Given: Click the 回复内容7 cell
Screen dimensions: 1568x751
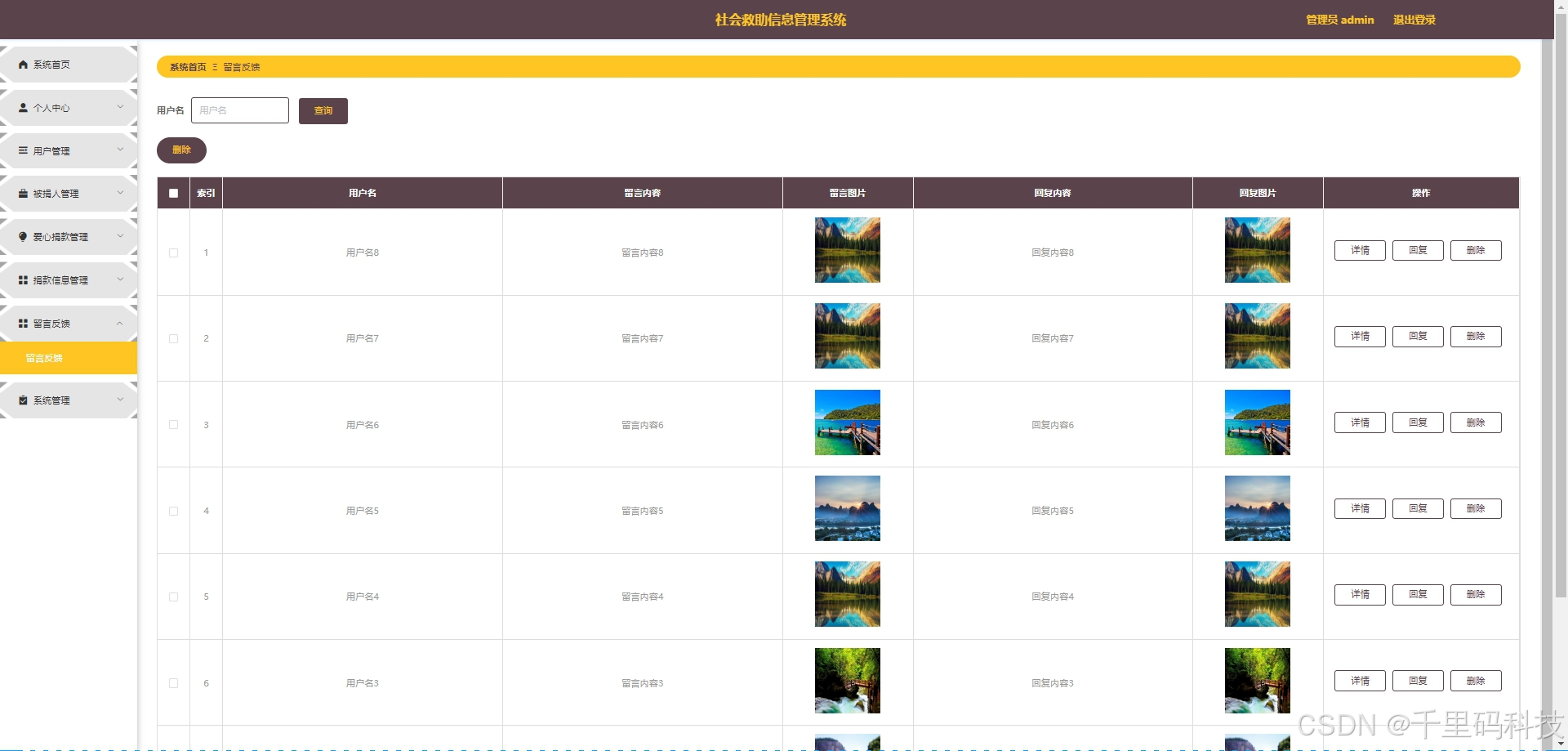Looking at the screenshot, I should pos(1053,338).
